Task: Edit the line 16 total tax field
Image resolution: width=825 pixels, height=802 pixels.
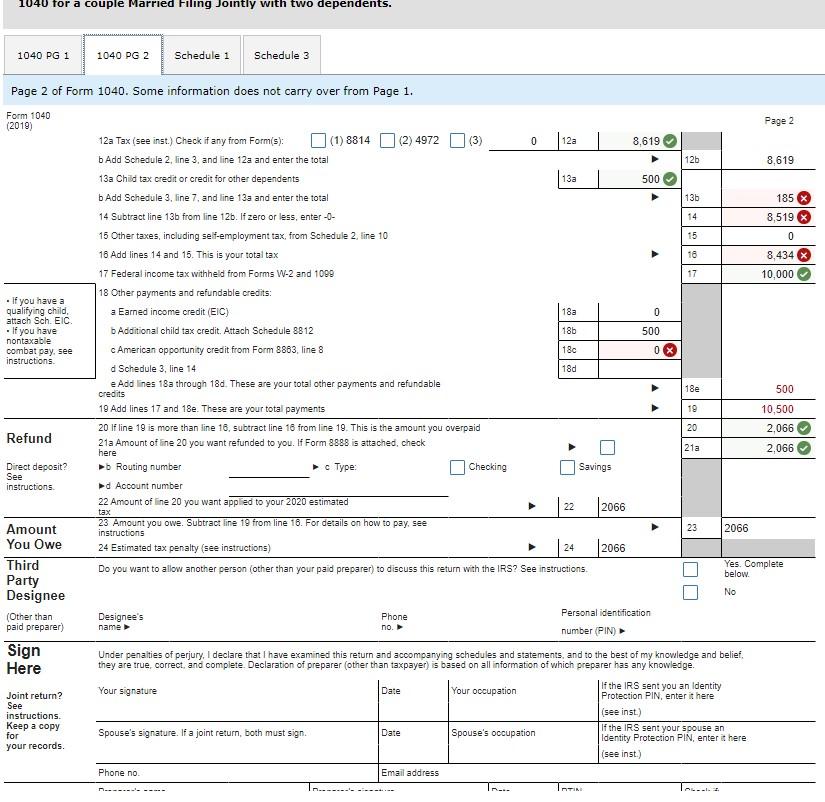Action: tap(768, 255)
